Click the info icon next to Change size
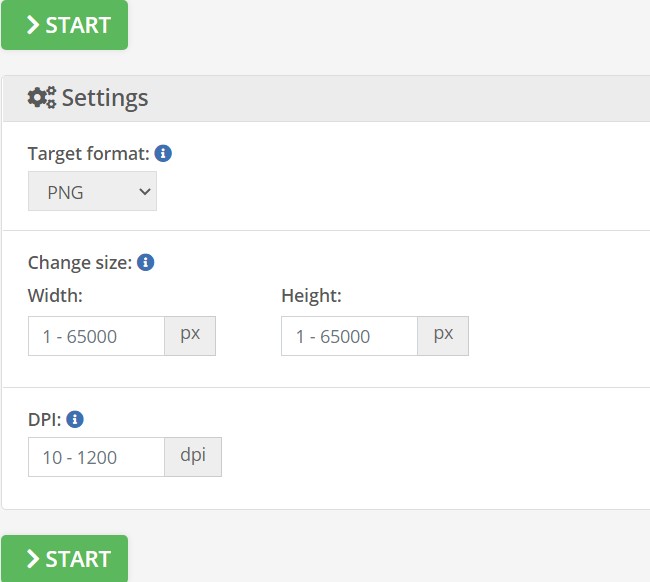 pyautogui.click(x=145, y=263)
